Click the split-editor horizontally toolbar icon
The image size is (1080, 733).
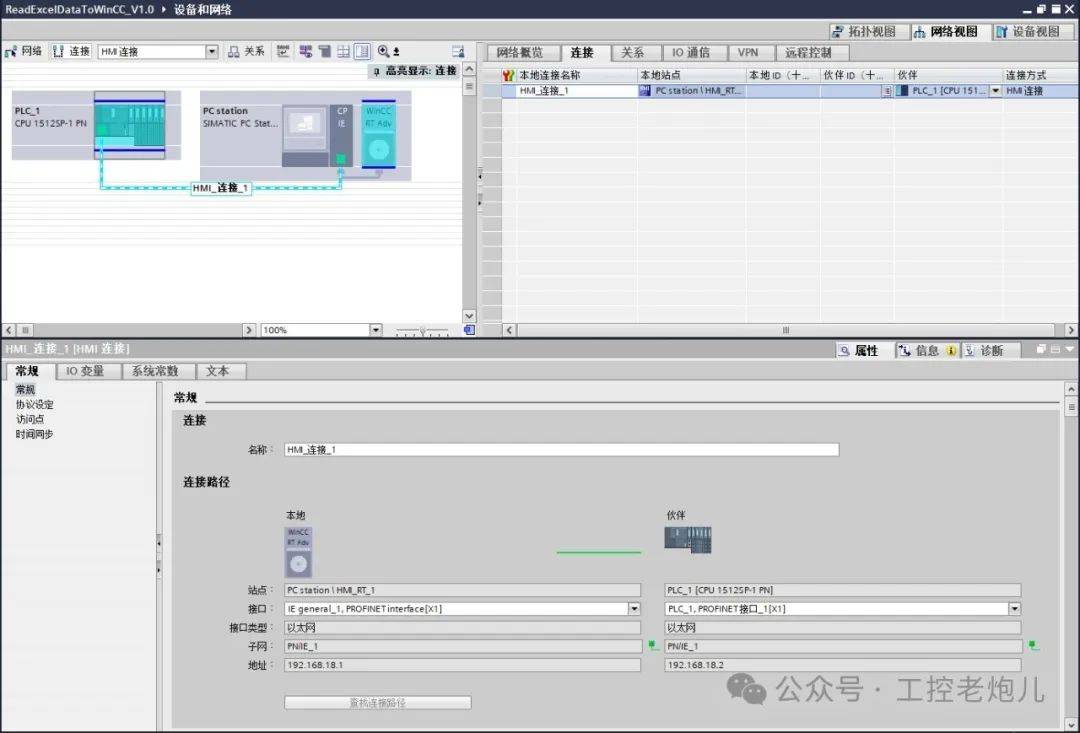(x=343, y=52)
